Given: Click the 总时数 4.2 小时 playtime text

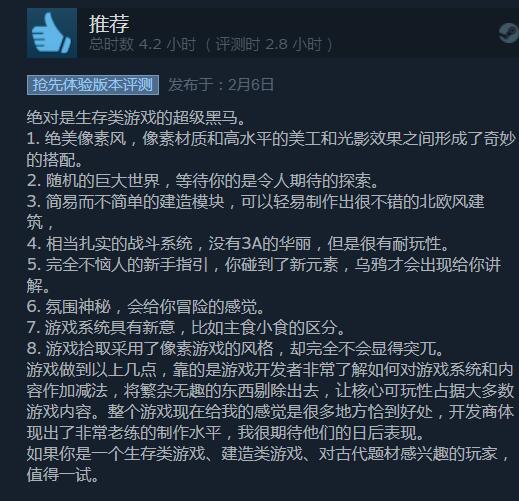Looking at the screenshot, I should (142, 44).
